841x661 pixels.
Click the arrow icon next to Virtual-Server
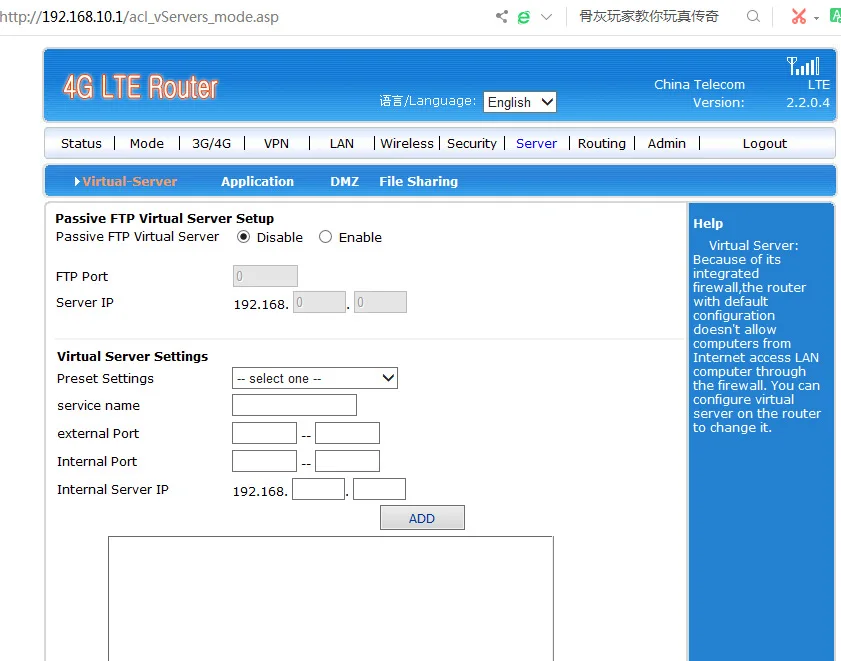[77, 182]
